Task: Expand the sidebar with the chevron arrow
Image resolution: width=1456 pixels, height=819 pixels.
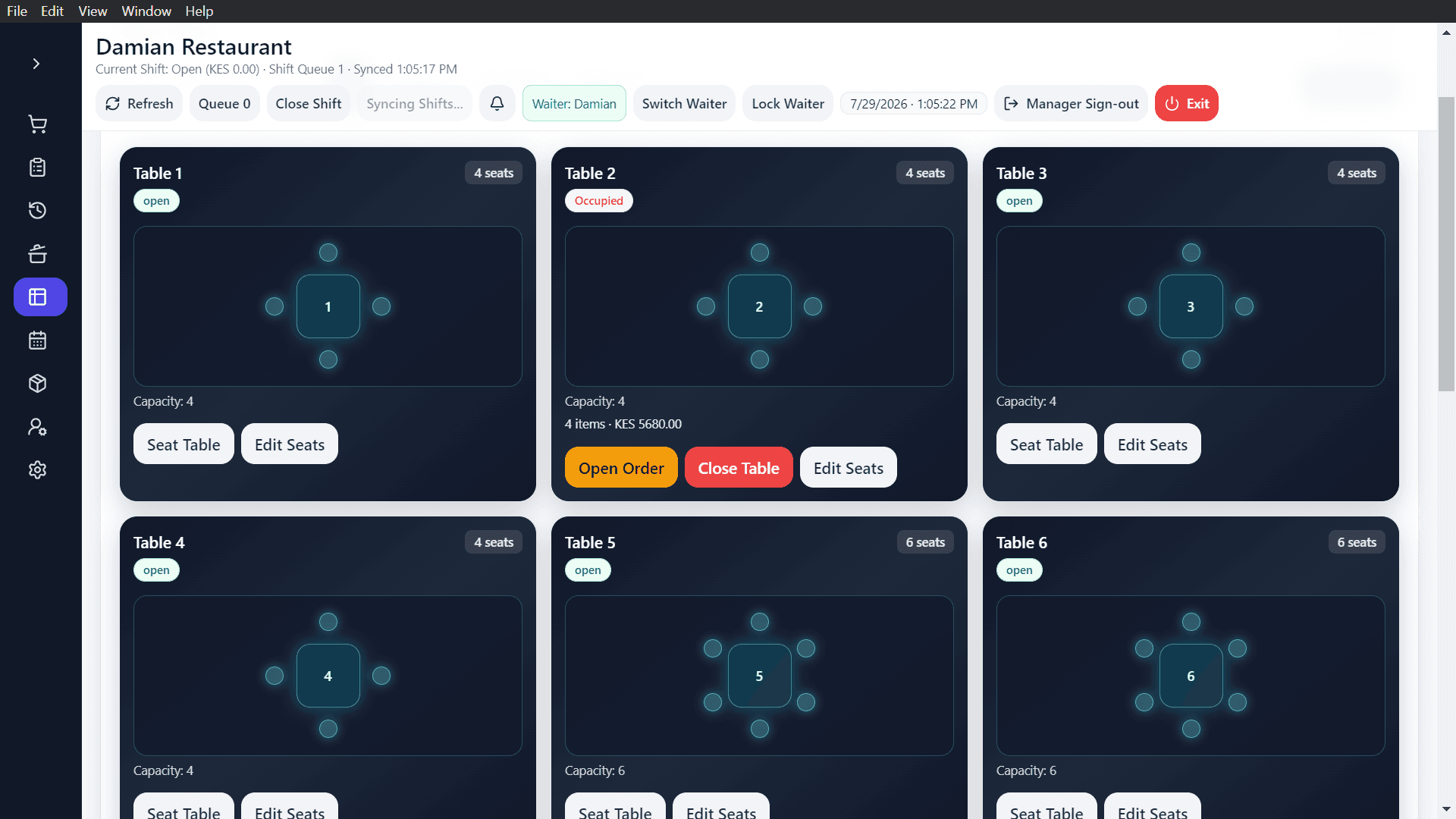Action: click(36, 64)
